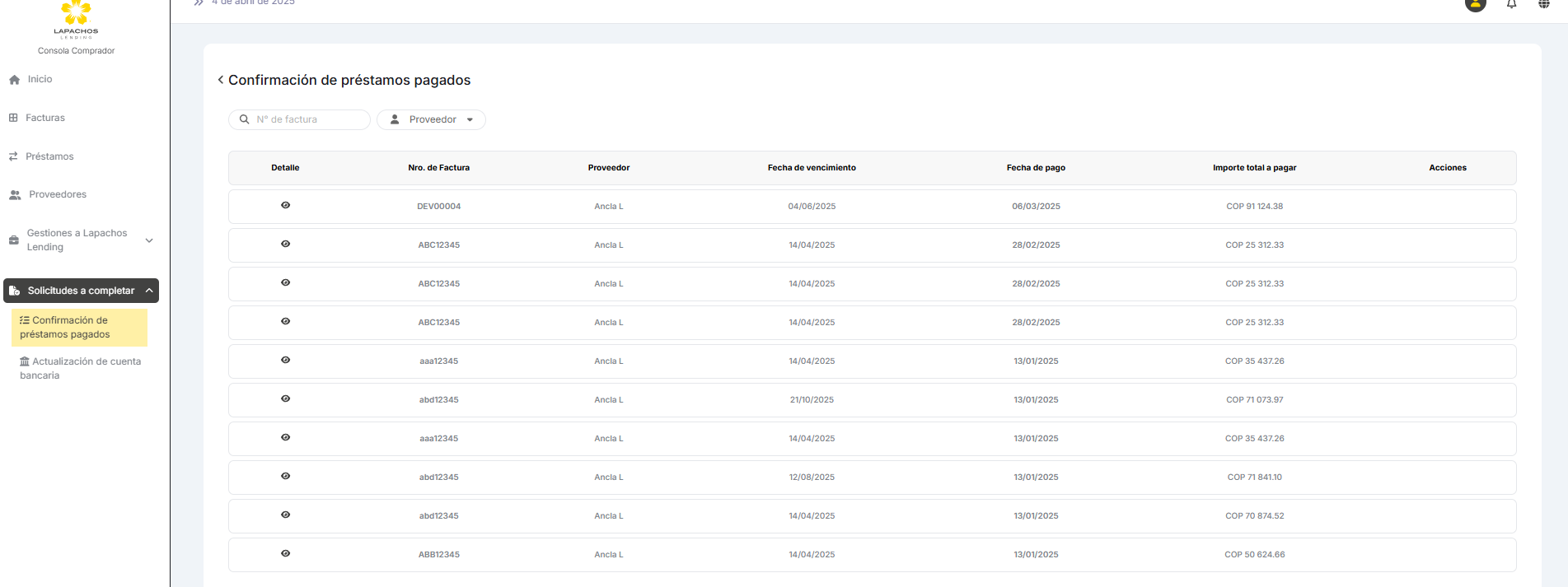The image size is (1568, 587).
Task: Open the notifications bell icon
Action: tap(1511, 4)
